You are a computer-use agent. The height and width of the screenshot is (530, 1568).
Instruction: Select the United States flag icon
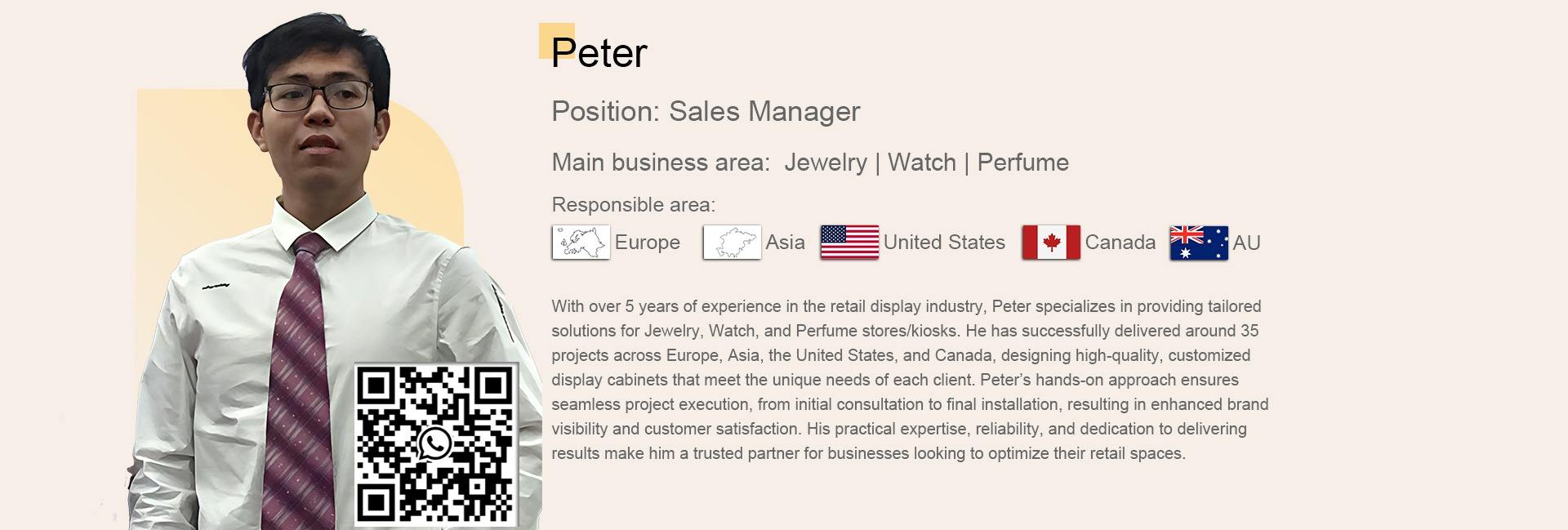pyautogui.click(x=849, y=243)
